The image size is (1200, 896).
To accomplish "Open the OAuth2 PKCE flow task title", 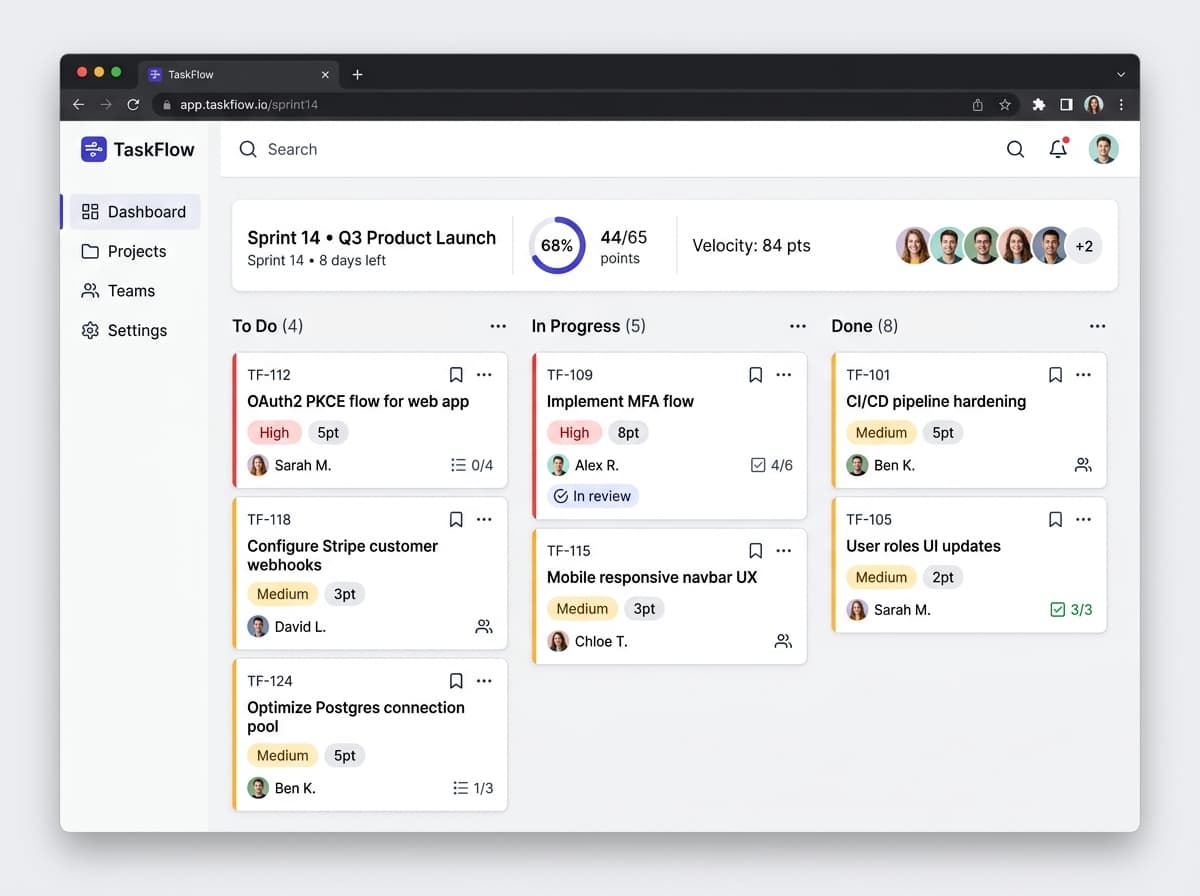I will click(358, 401).
